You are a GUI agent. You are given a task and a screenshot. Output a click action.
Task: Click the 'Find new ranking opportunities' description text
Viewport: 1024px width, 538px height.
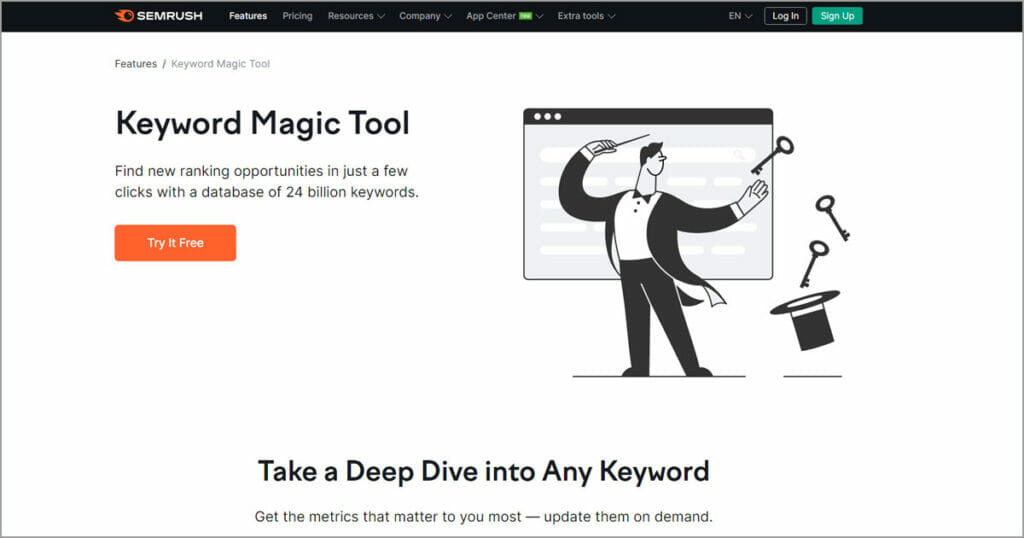(x=266, y=182)
